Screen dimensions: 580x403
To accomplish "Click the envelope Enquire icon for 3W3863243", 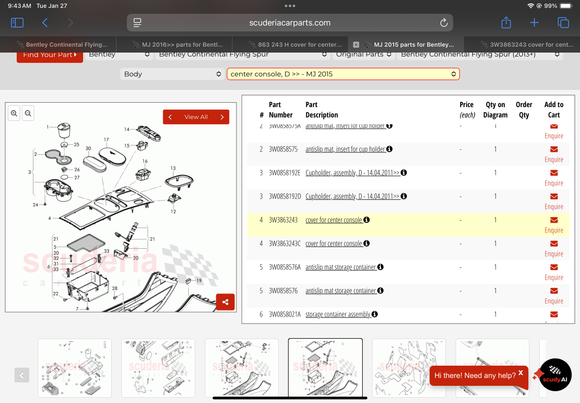I will point(554,220).
